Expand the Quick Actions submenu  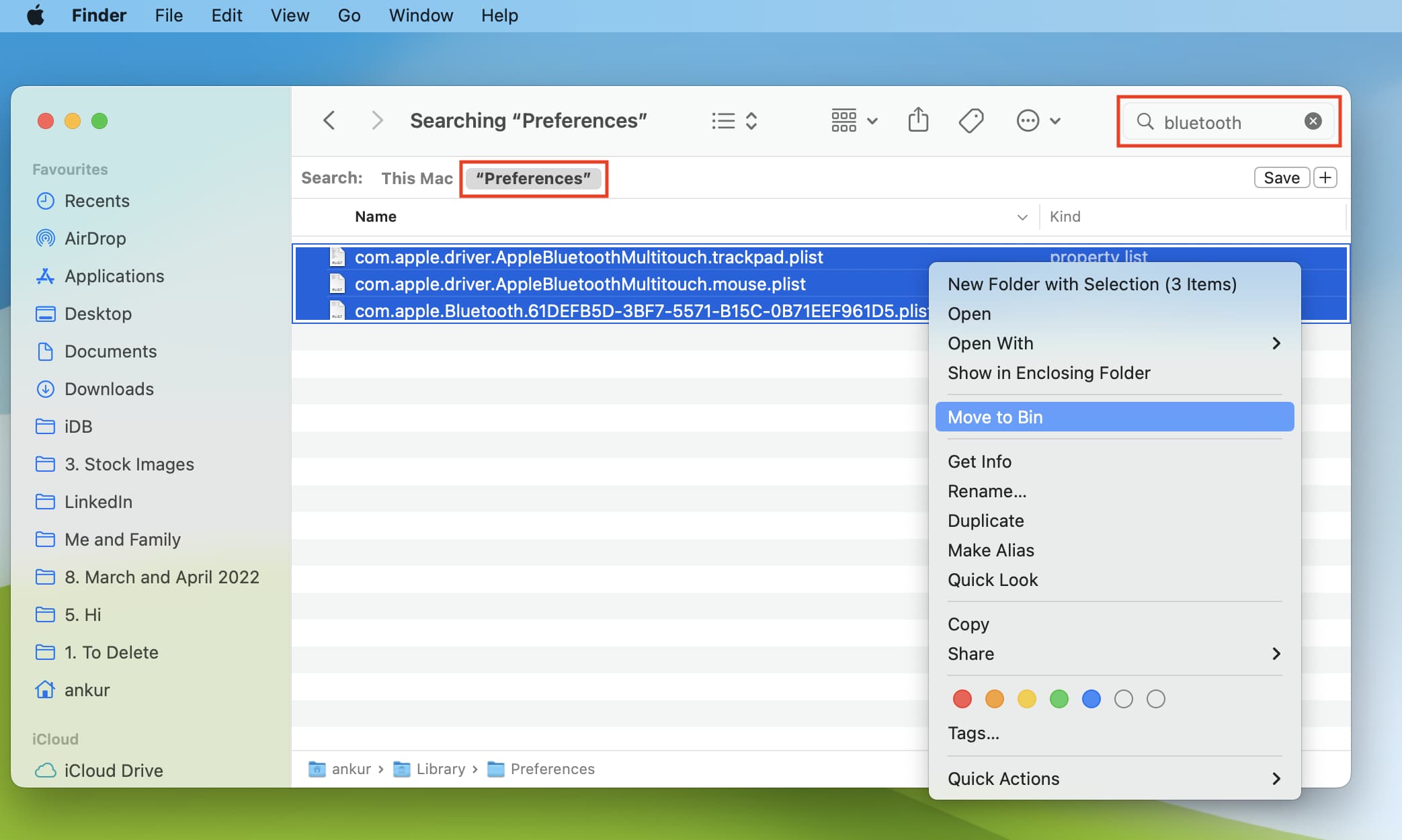(1114, 779)
